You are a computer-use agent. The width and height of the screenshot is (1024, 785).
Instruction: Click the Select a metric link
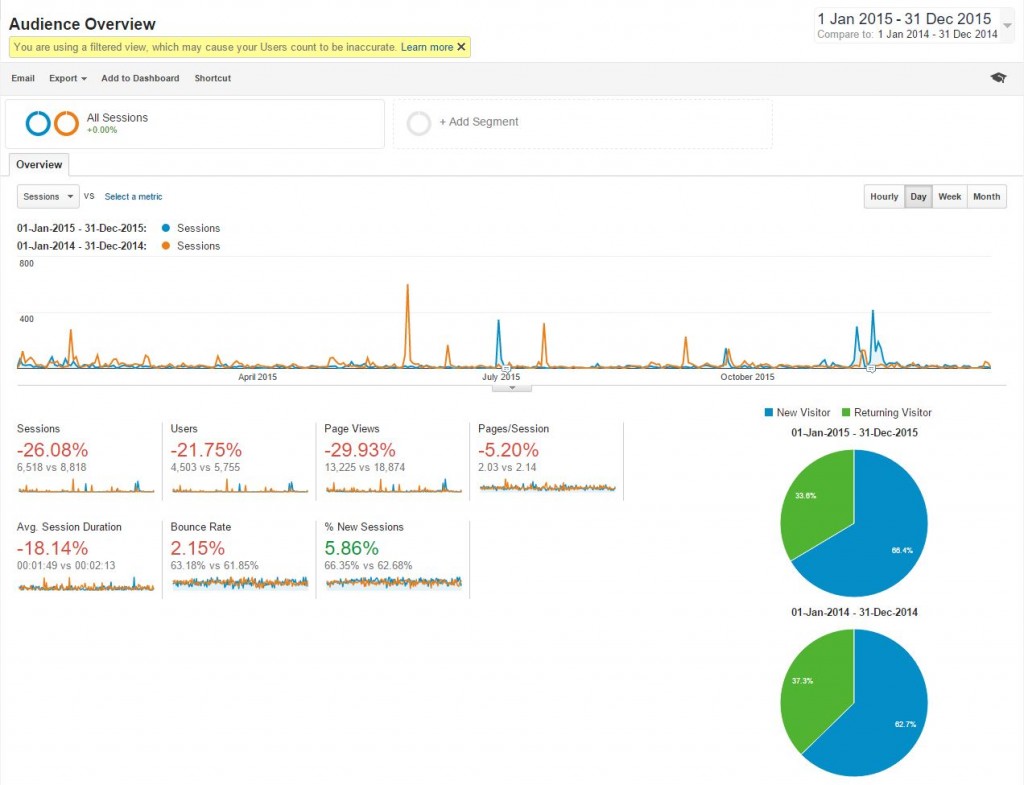133,197
